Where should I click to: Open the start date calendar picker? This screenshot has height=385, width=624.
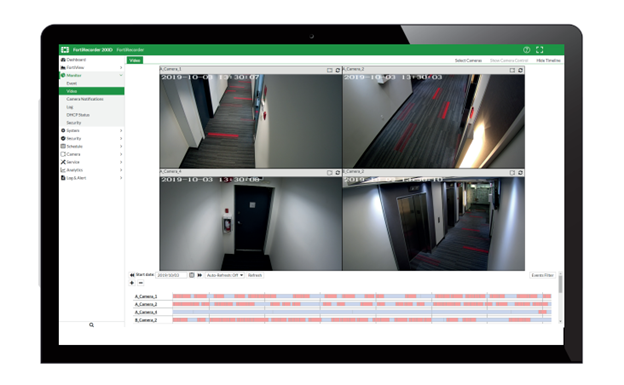tap(192, 275)
